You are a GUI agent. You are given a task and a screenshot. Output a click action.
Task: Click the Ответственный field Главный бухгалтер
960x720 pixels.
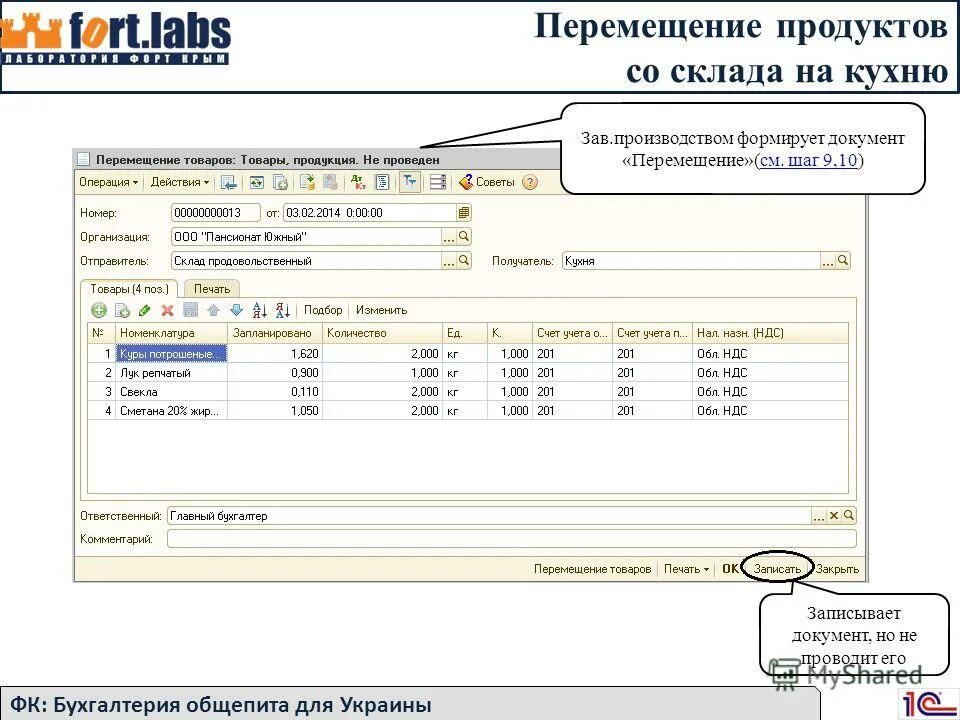(x=489, y=516)
